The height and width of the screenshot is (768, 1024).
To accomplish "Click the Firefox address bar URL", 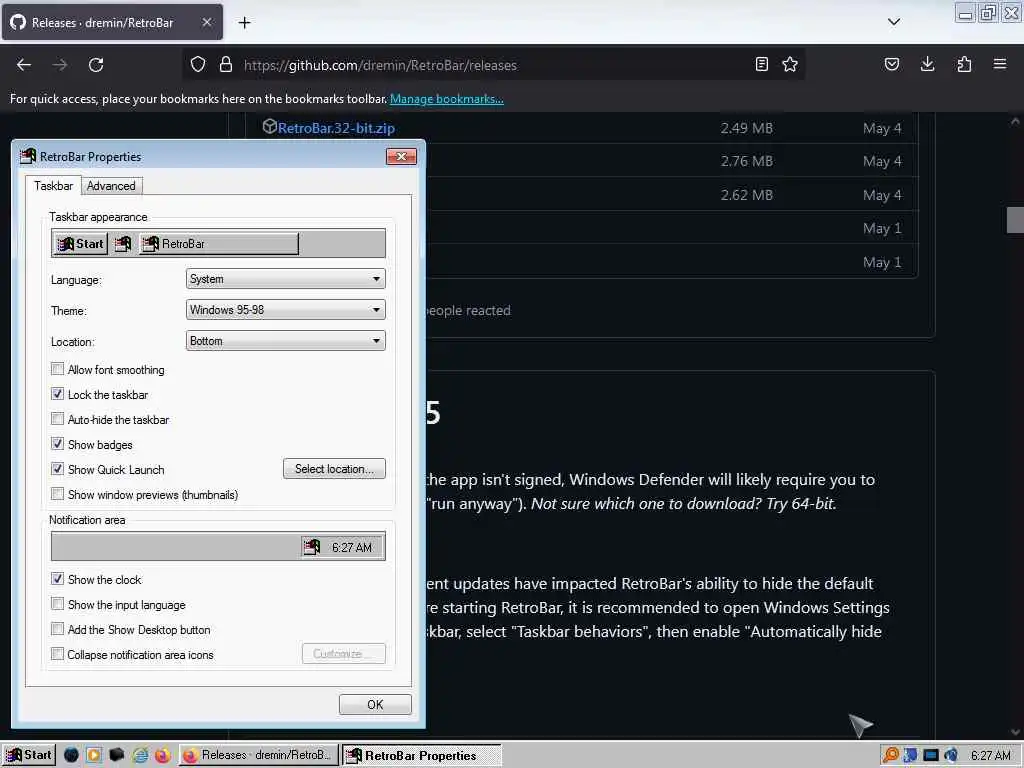I will (x=380, y=65).
